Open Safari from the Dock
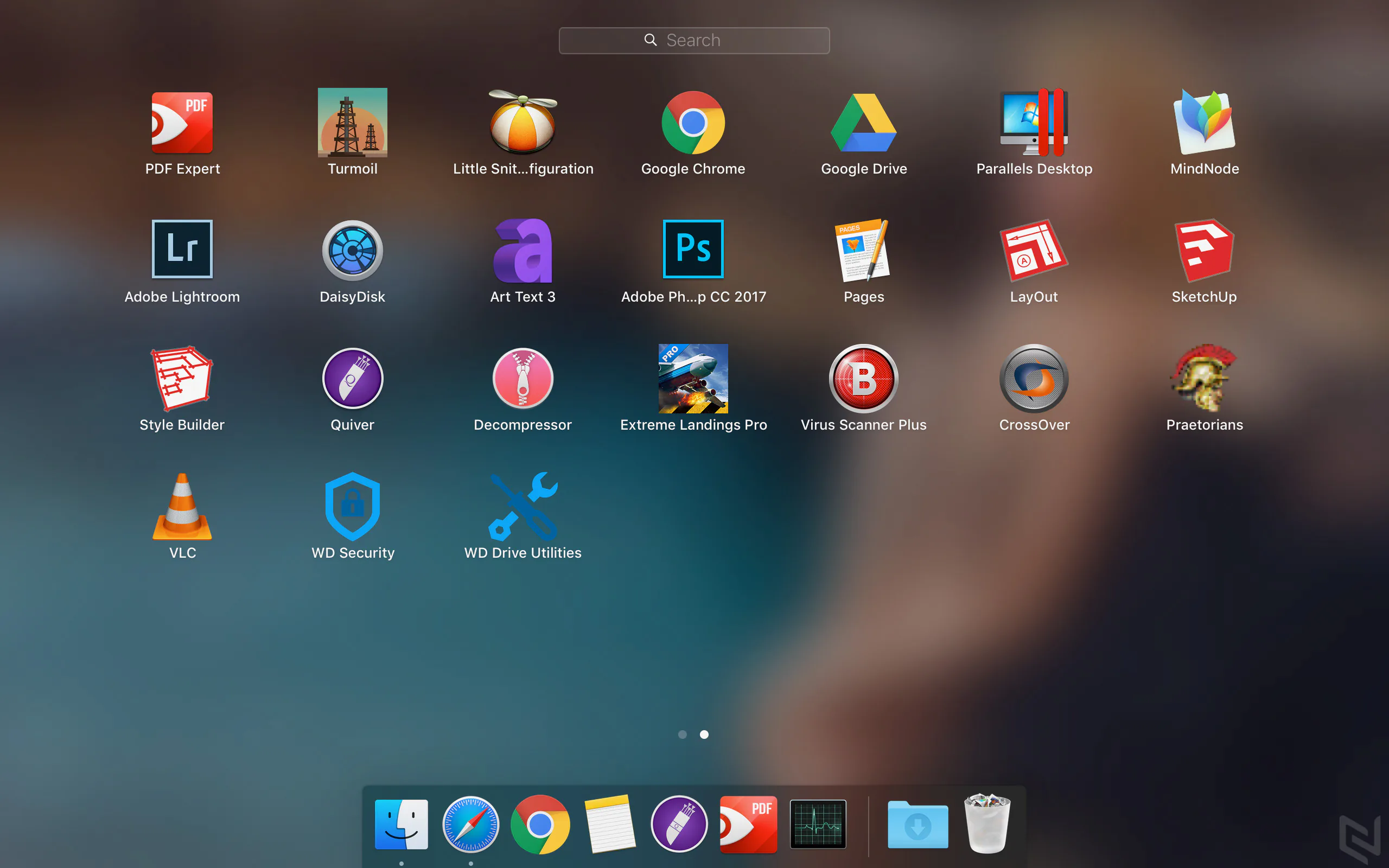Screen dimensions: 1389x868 click(470, 824)
